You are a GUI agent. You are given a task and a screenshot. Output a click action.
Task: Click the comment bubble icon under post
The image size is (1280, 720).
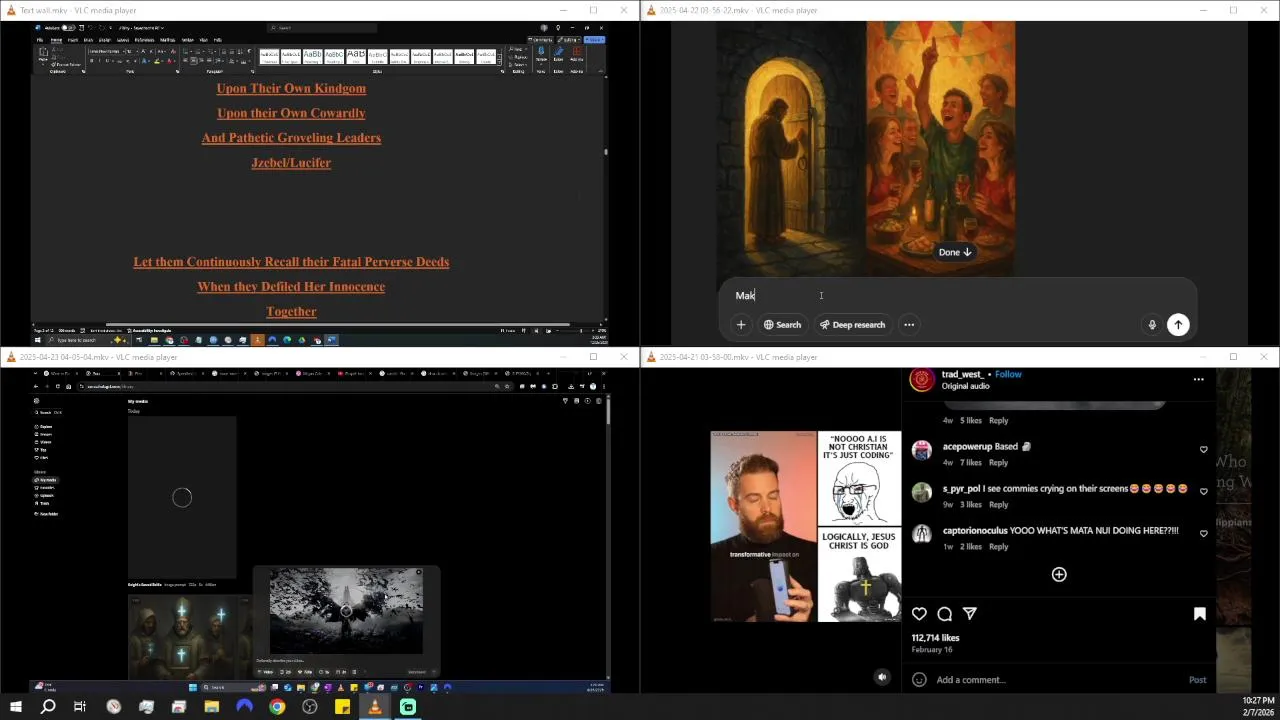pyautogui.click(x=944, y=614)
